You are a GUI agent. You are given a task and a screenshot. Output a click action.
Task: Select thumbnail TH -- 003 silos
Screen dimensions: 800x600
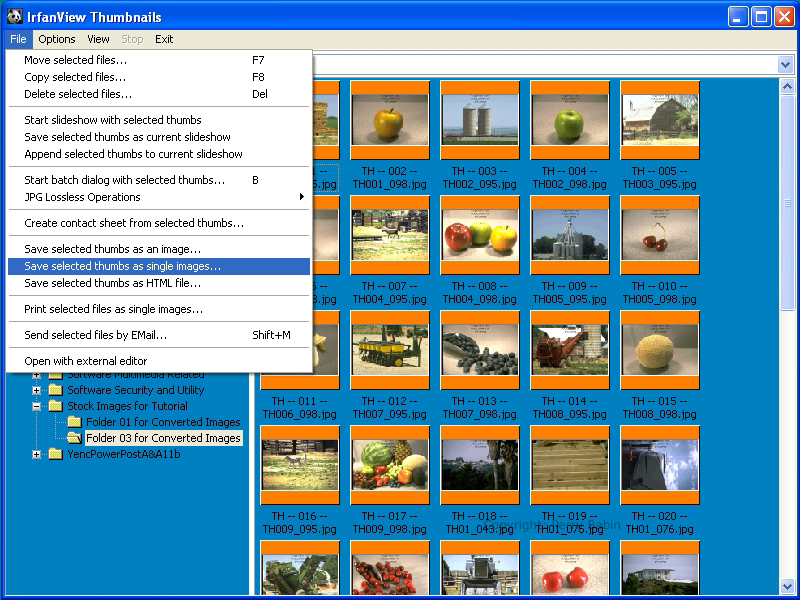click(x=480, y=120)
